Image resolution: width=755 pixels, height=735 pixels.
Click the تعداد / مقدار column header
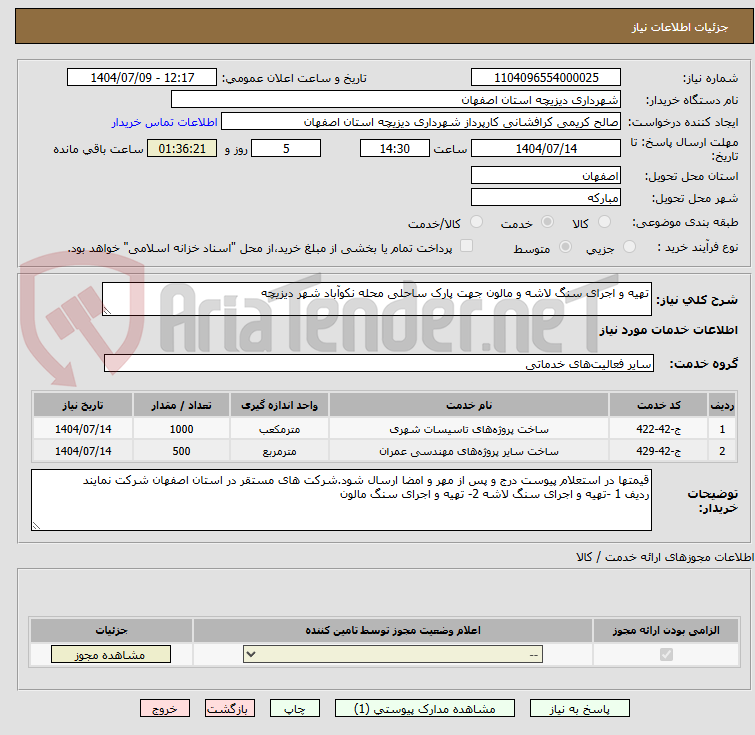[x=182, y=405]
